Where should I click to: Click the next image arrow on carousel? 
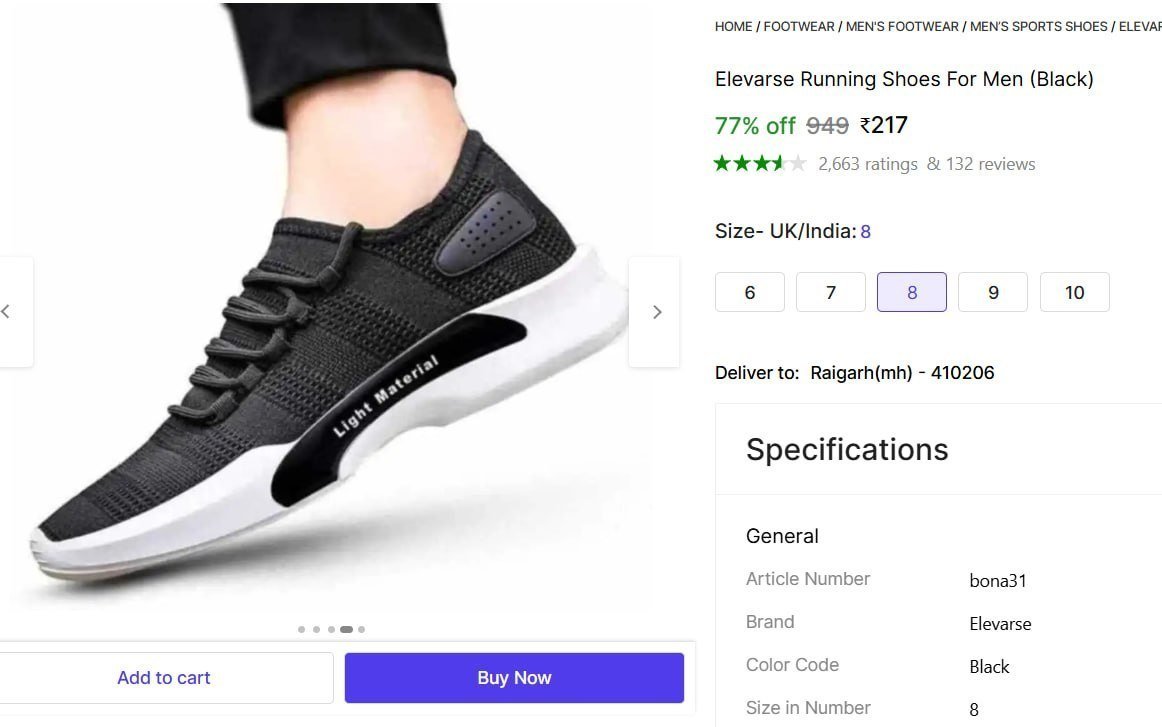point(655,311)
